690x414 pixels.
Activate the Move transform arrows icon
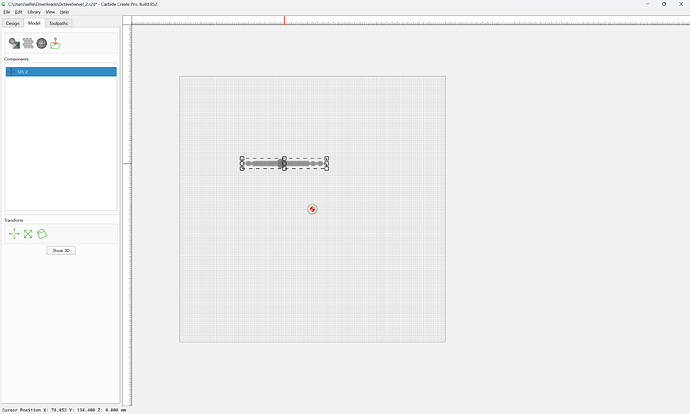[x=14, y=234]
